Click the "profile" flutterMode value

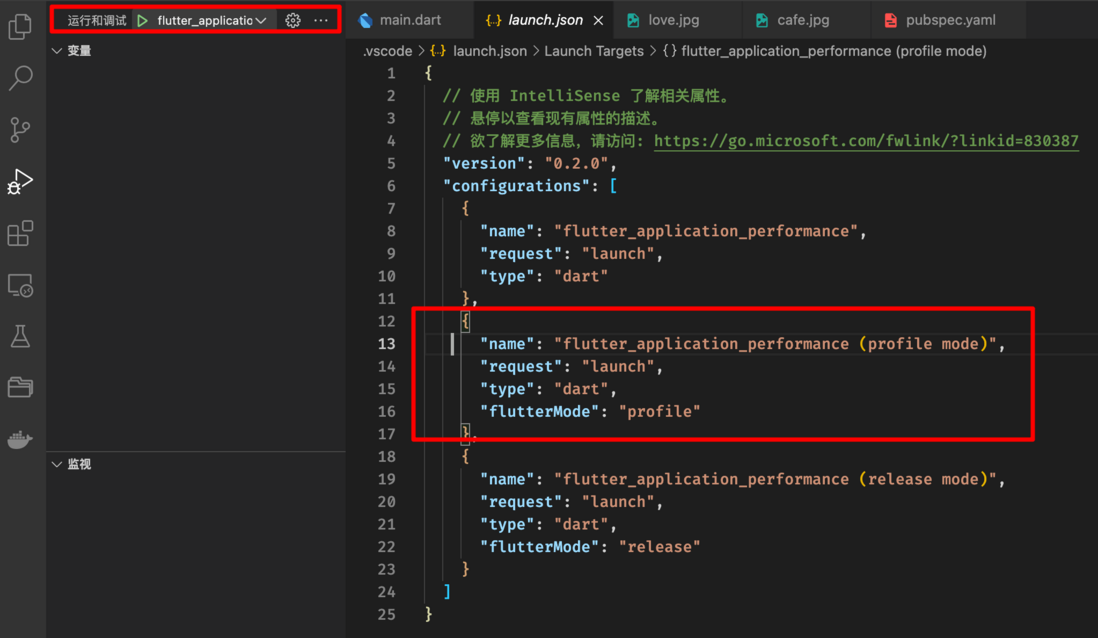tap(659, 411)
